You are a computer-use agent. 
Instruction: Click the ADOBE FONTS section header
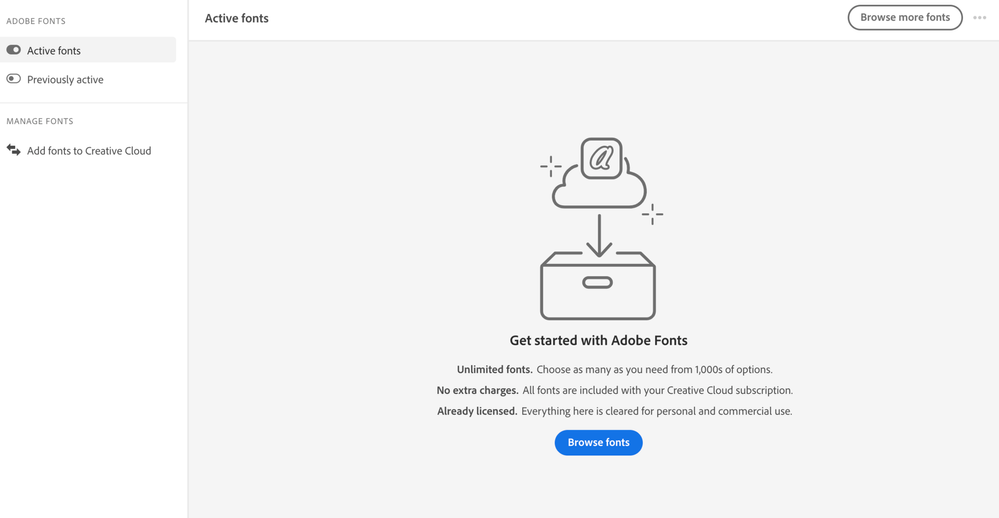36,21
